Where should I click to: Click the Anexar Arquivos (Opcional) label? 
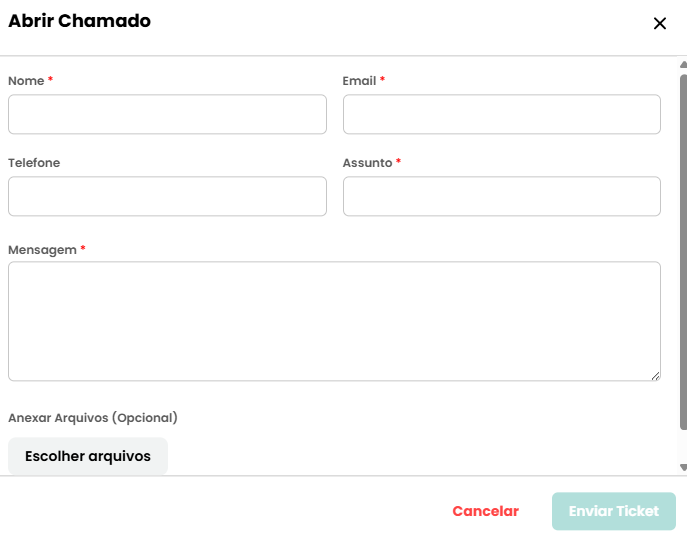click(93, 418)
